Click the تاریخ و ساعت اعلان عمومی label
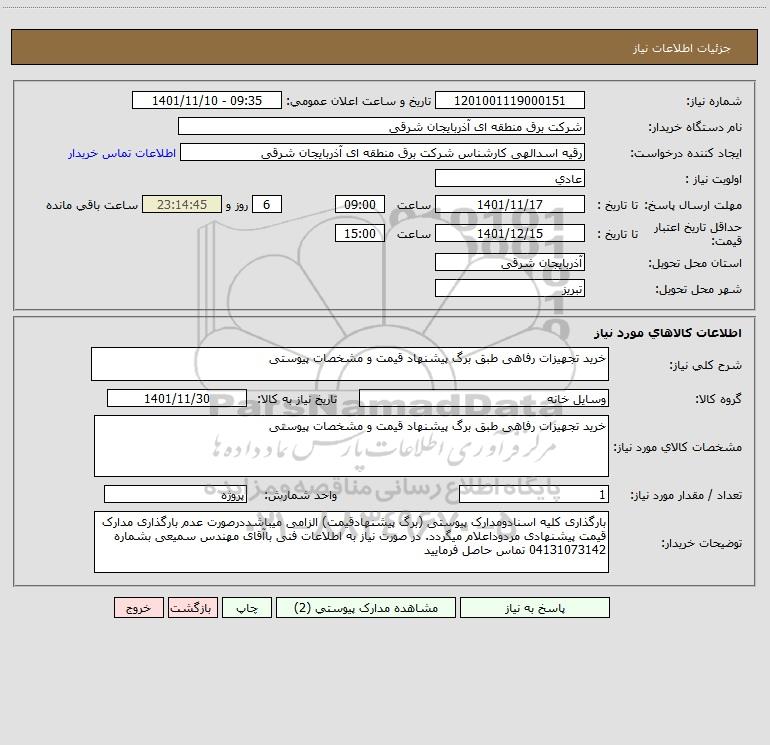 pyautogui.click(x=359, y=101)
